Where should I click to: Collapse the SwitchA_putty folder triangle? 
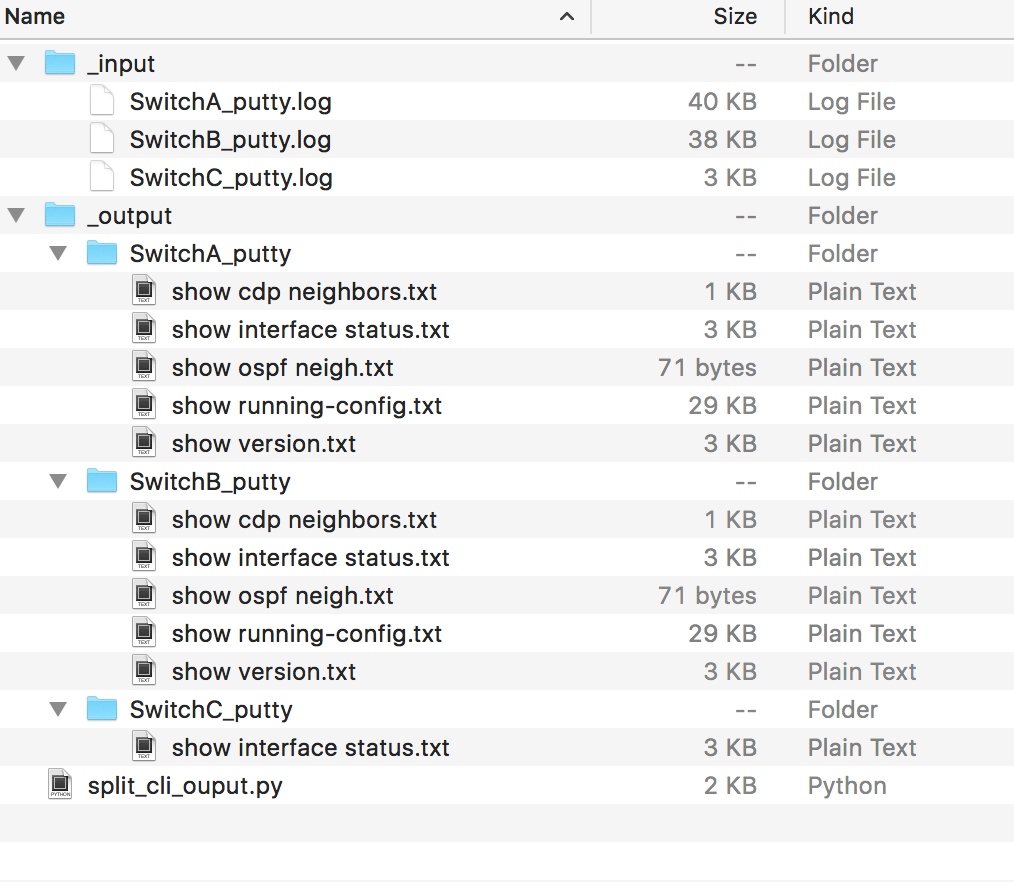click(x=58, y=253)
